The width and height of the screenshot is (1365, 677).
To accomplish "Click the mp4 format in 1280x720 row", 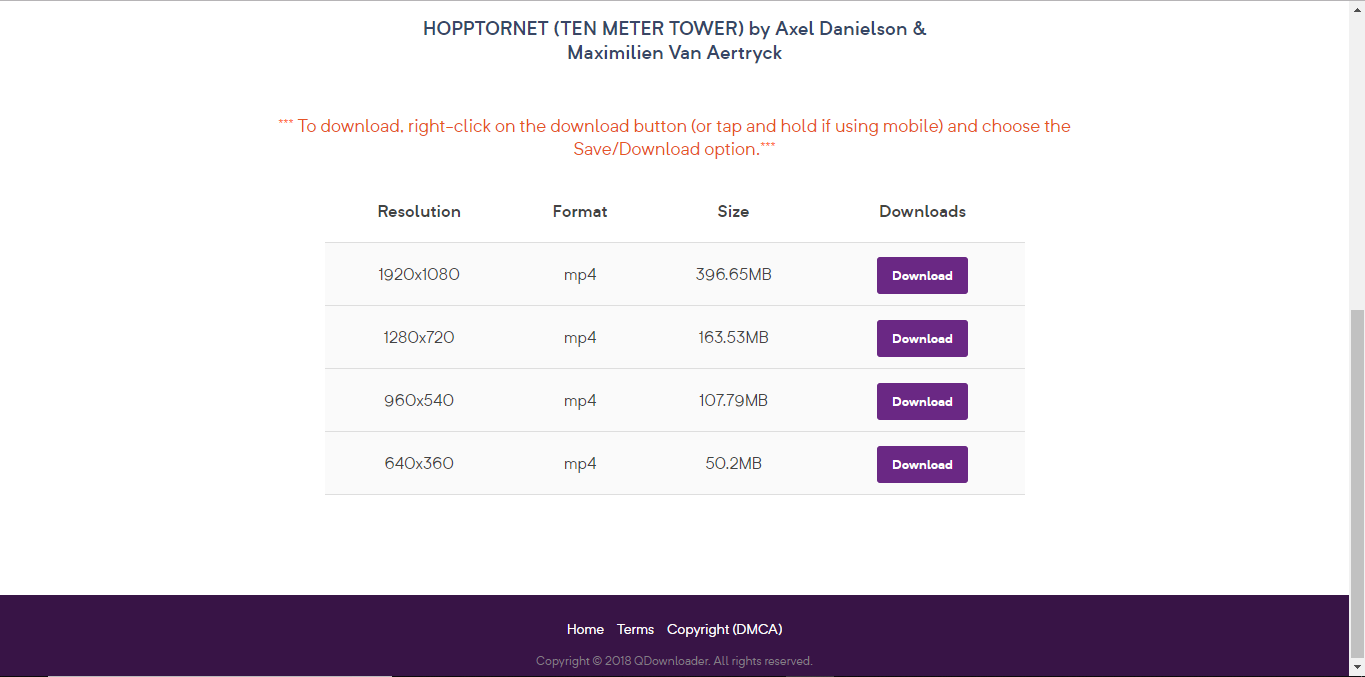I will click(580, 337).
